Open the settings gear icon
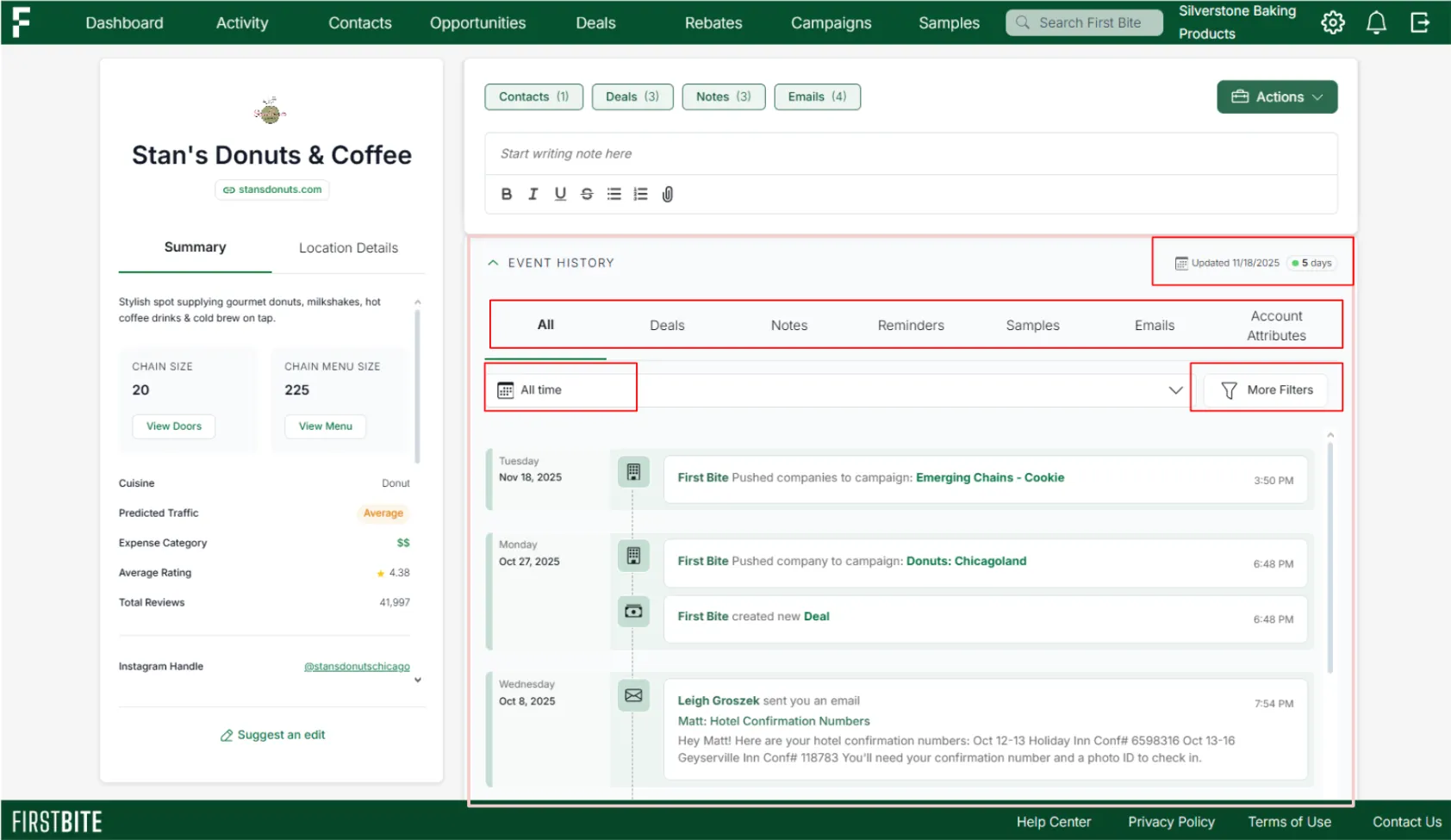This screenshot has width=1451, height=840. [x=1333, y=22]
